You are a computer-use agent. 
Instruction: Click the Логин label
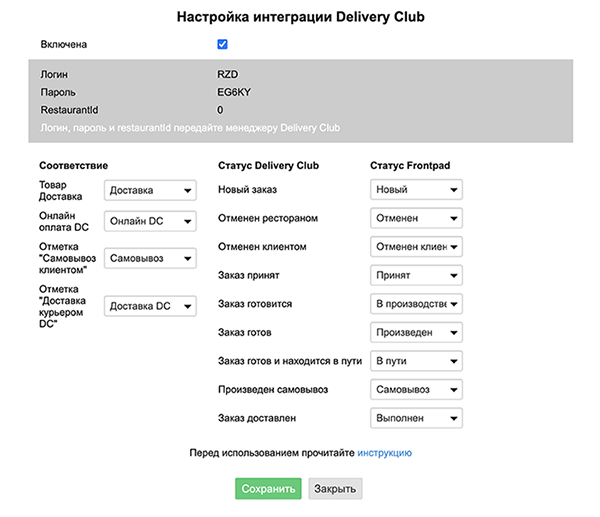(x=54, y=74)
